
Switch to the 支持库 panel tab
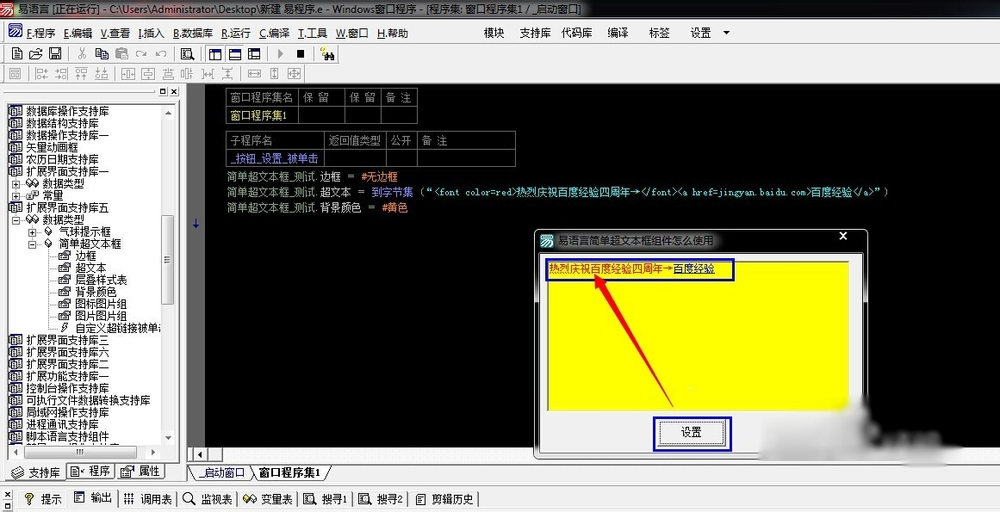pos(36,472)
